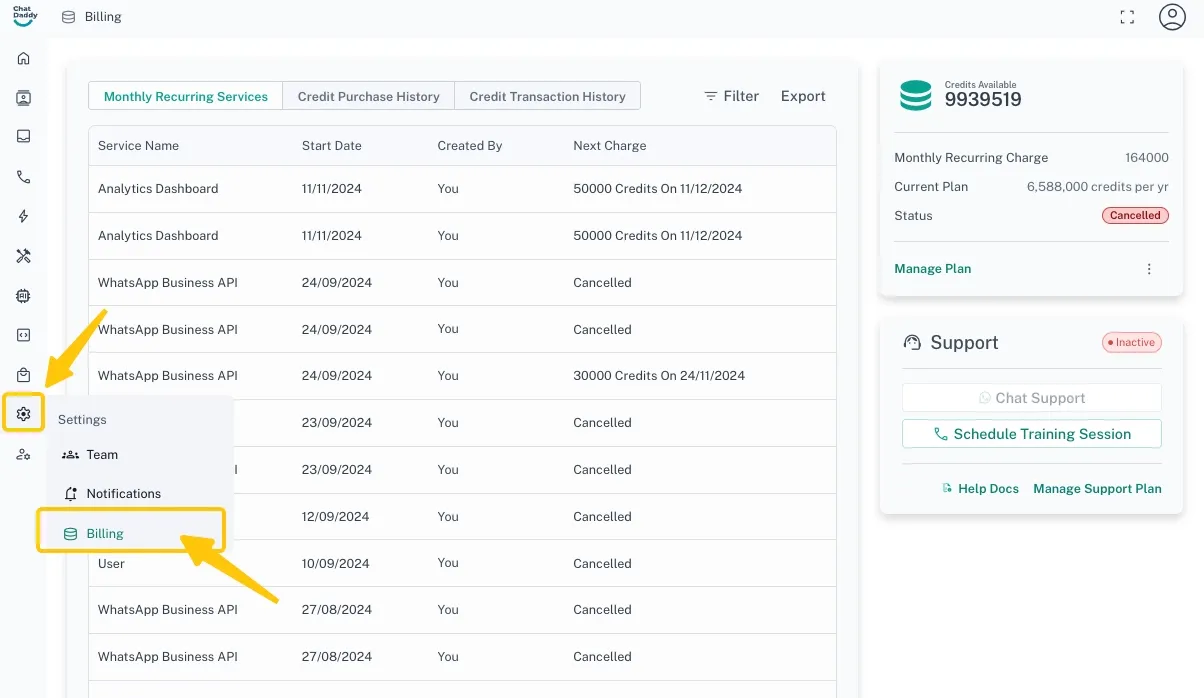This screenshot has height=698, width=1204.
Task: Select Team in the Settings menu
Action: pos(101,454)
